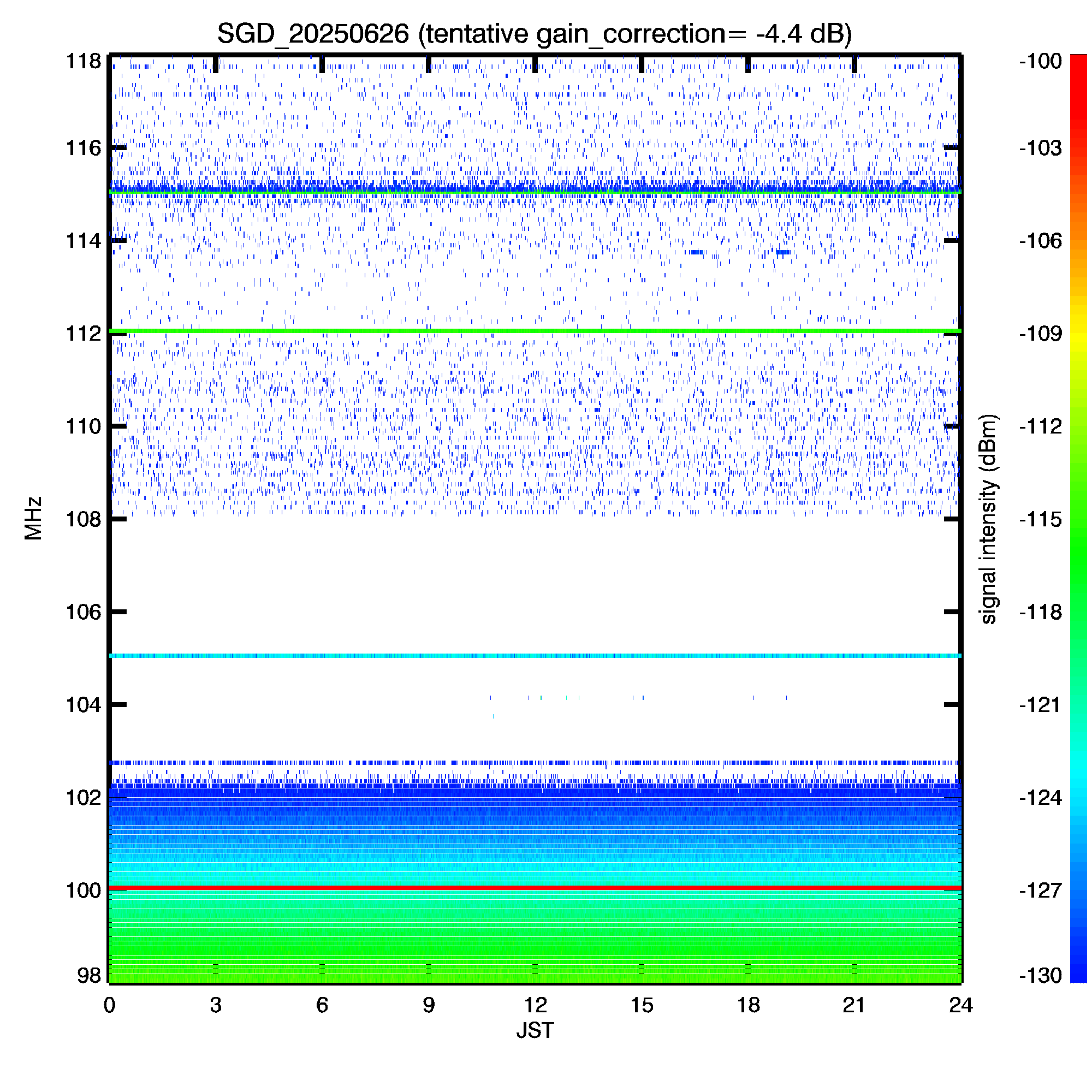Click the 102 tick label on the y-axis
Image resolution: width=1092 pixels, height=1092 pixels.
[x=84, y=798]
